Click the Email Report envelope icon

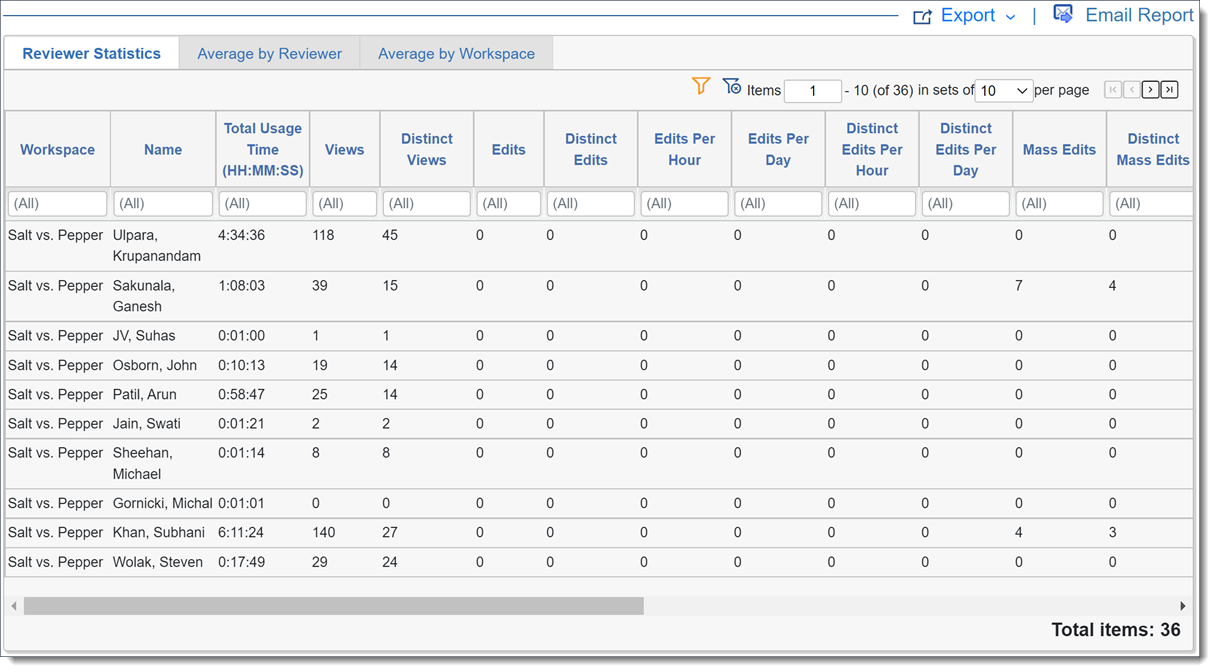point(1063,14)
